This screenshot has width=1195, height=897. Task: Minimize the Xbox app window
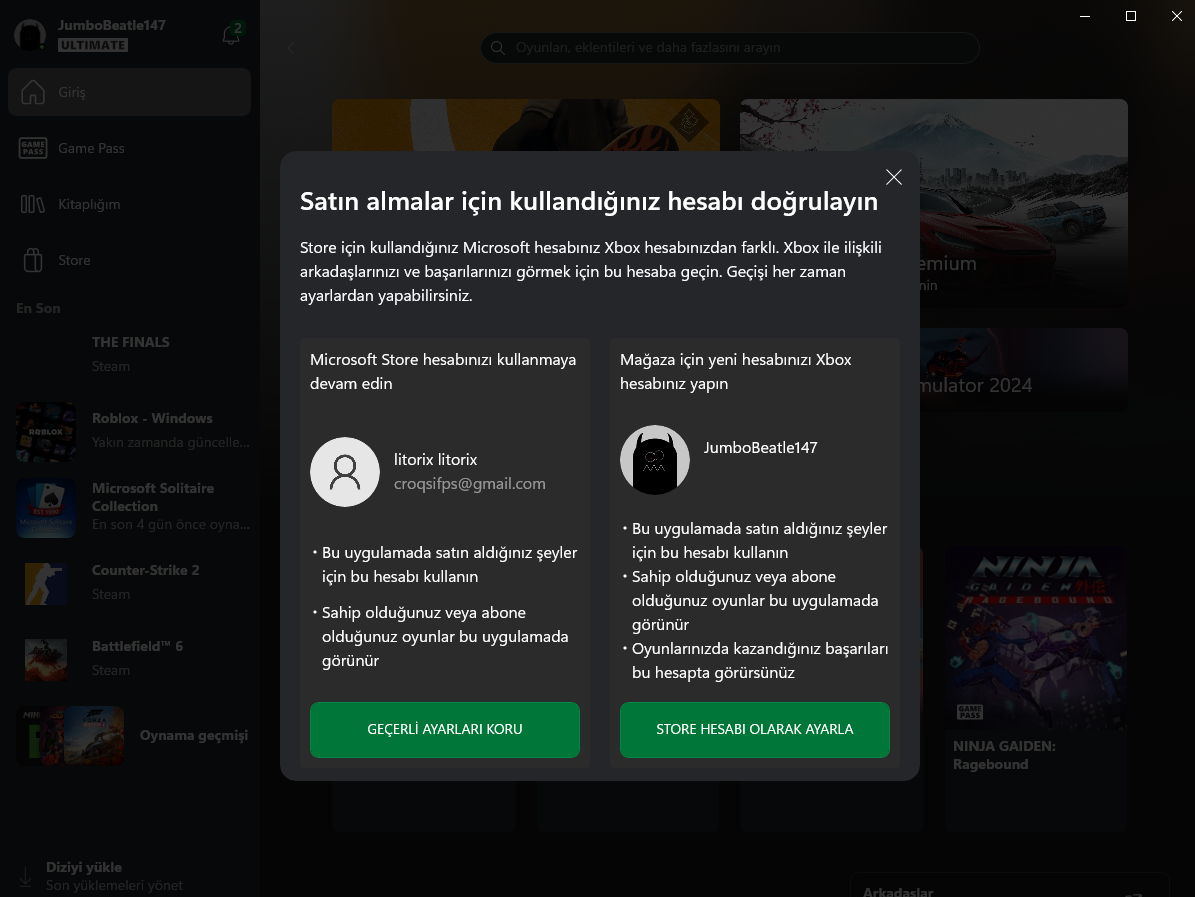(1085, 16)
